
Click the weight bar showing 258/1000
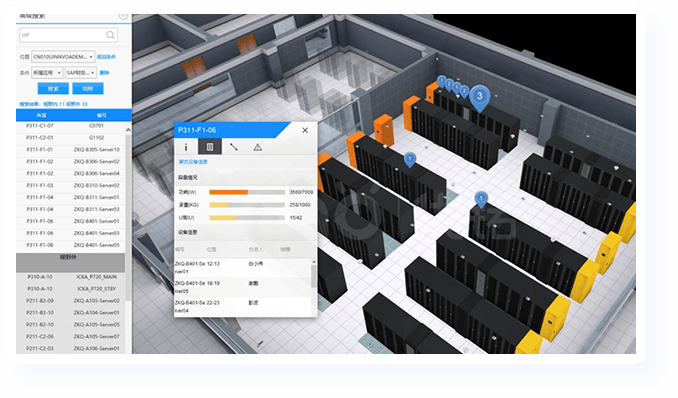[x=247, y=205]
